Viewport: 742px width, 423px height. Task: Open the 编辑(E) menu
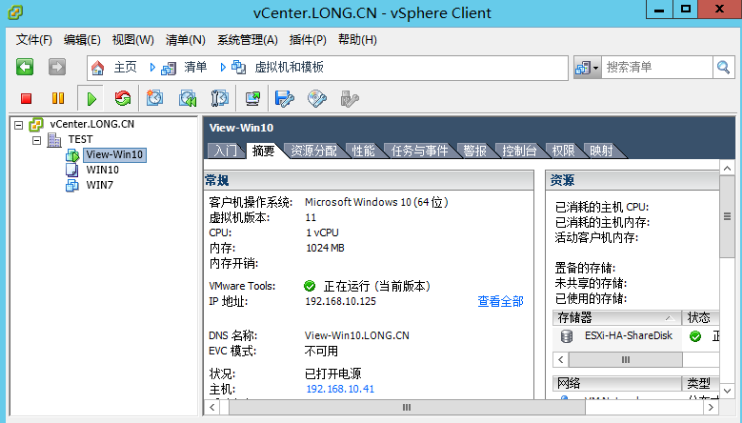(82, 40)
